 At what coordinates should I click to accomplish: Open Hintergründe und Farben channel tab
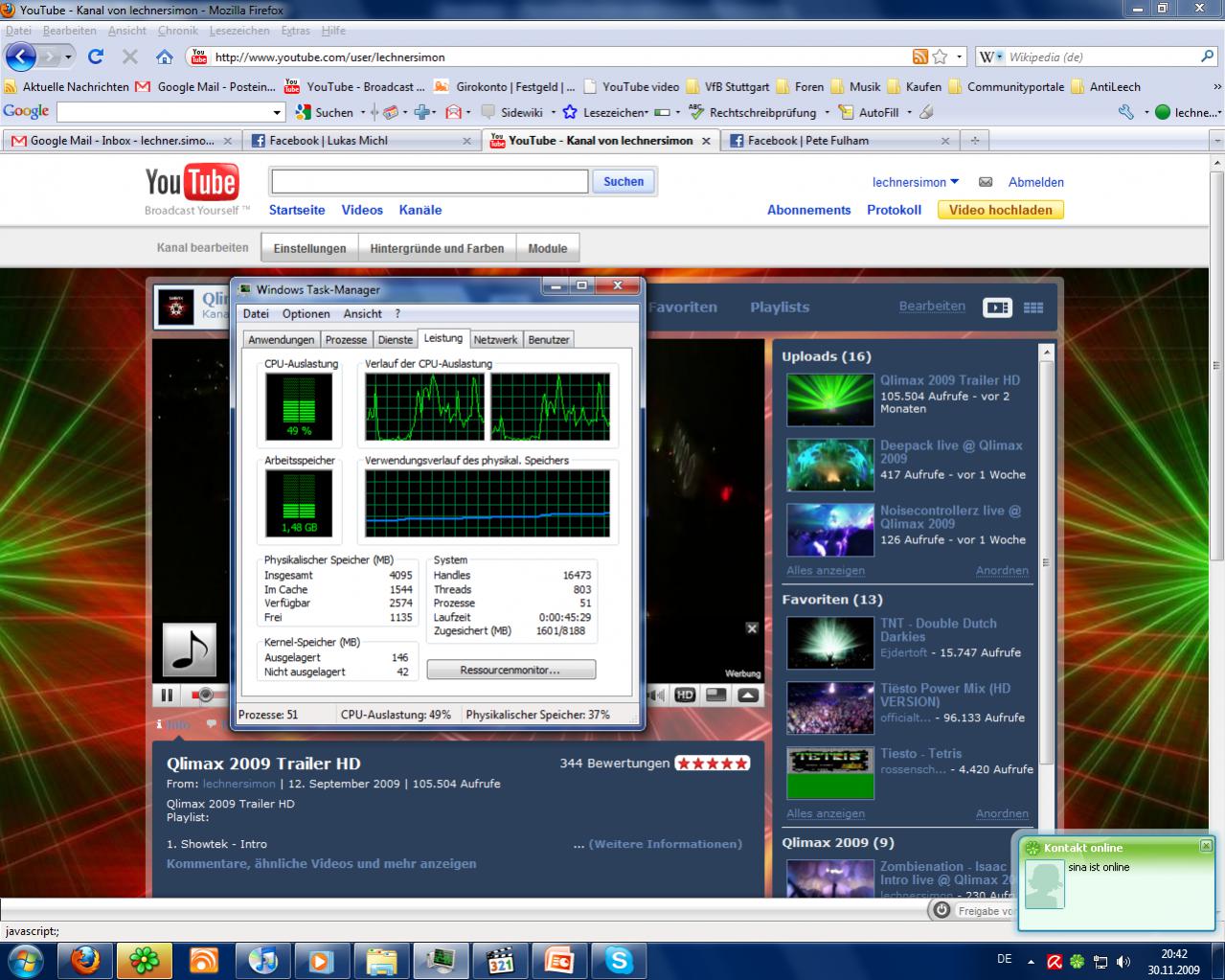[437, 248]
